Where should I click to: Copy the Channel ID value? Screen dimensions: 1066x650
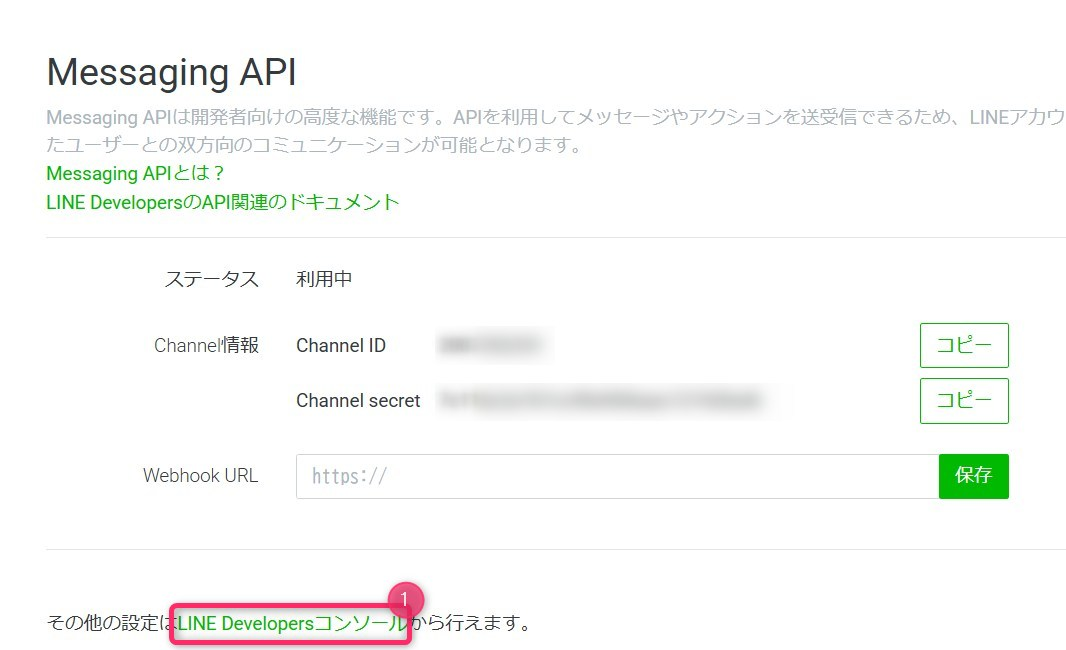(964, 345)
